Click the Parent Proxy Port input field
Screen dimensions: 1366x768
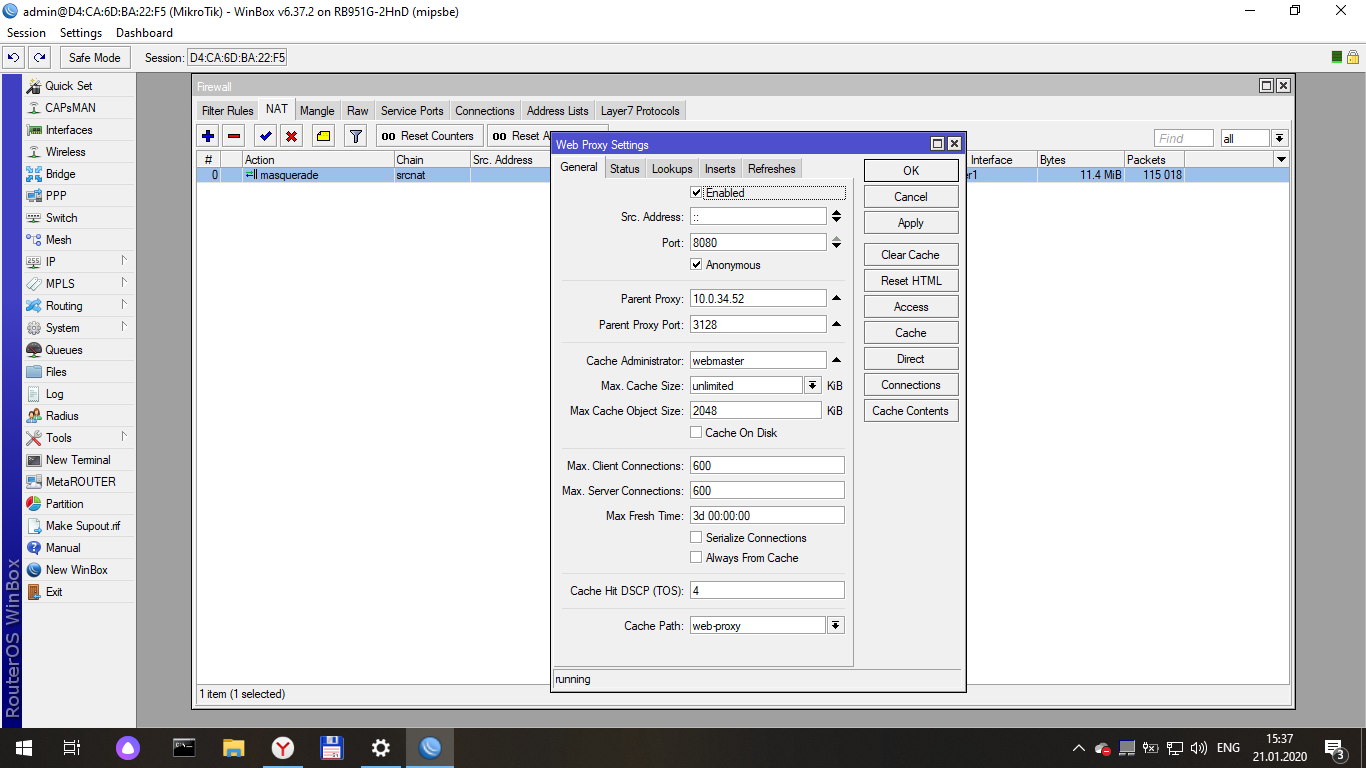coord(758,325)
